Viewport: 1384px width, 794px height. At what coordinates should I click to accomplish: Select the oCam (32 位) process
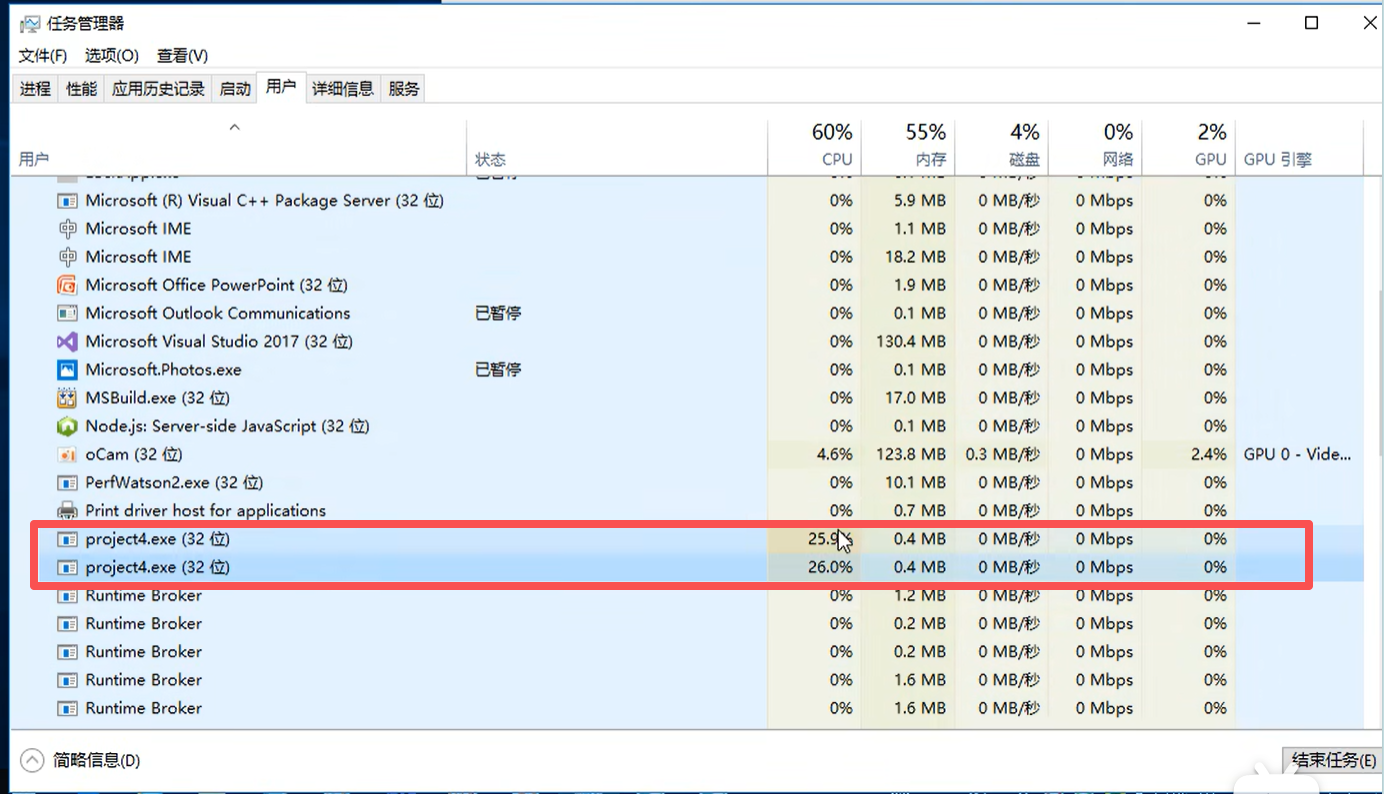click(688, 454)
